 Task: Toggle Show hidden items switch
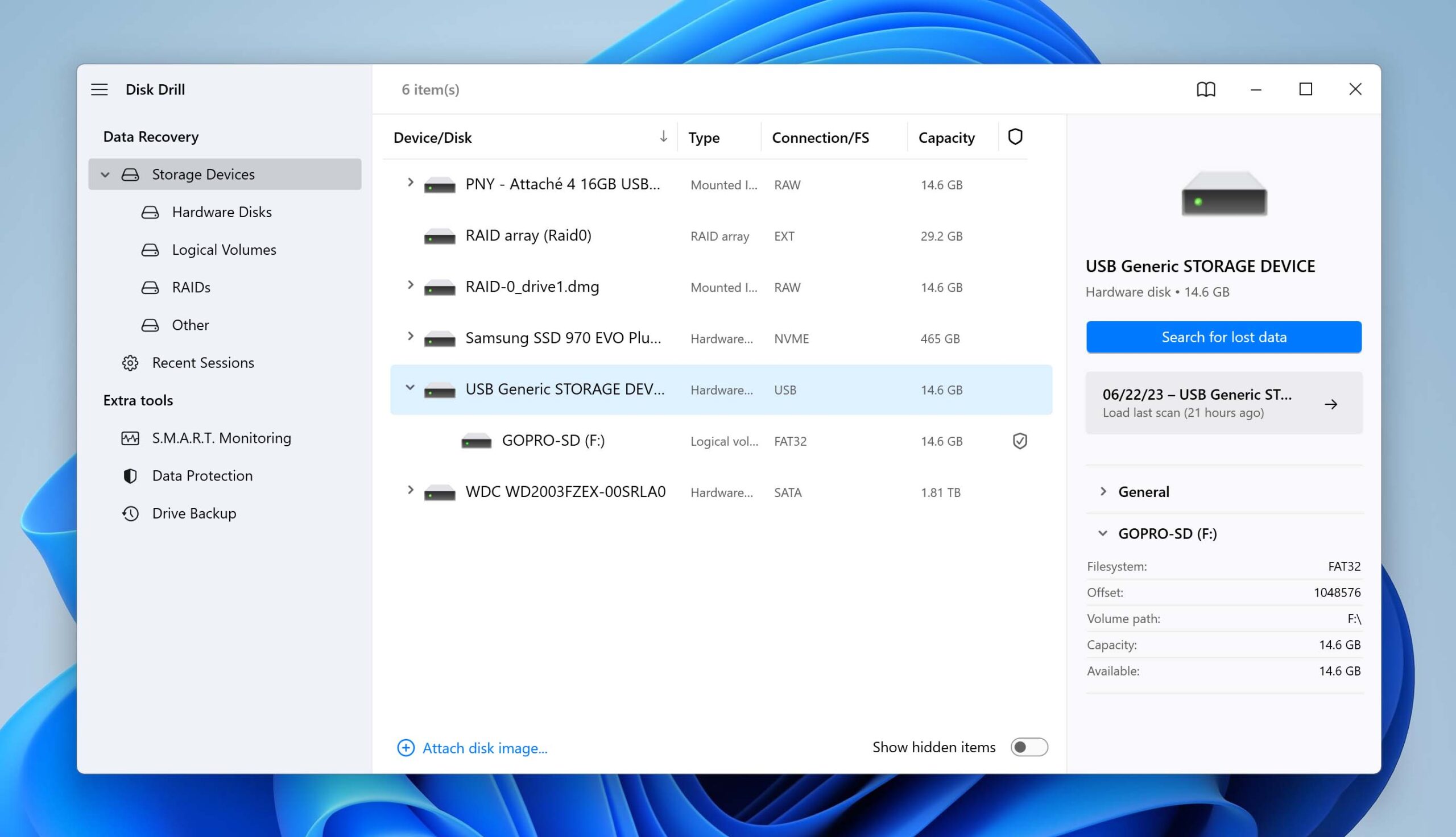(x=1028, y=747)
